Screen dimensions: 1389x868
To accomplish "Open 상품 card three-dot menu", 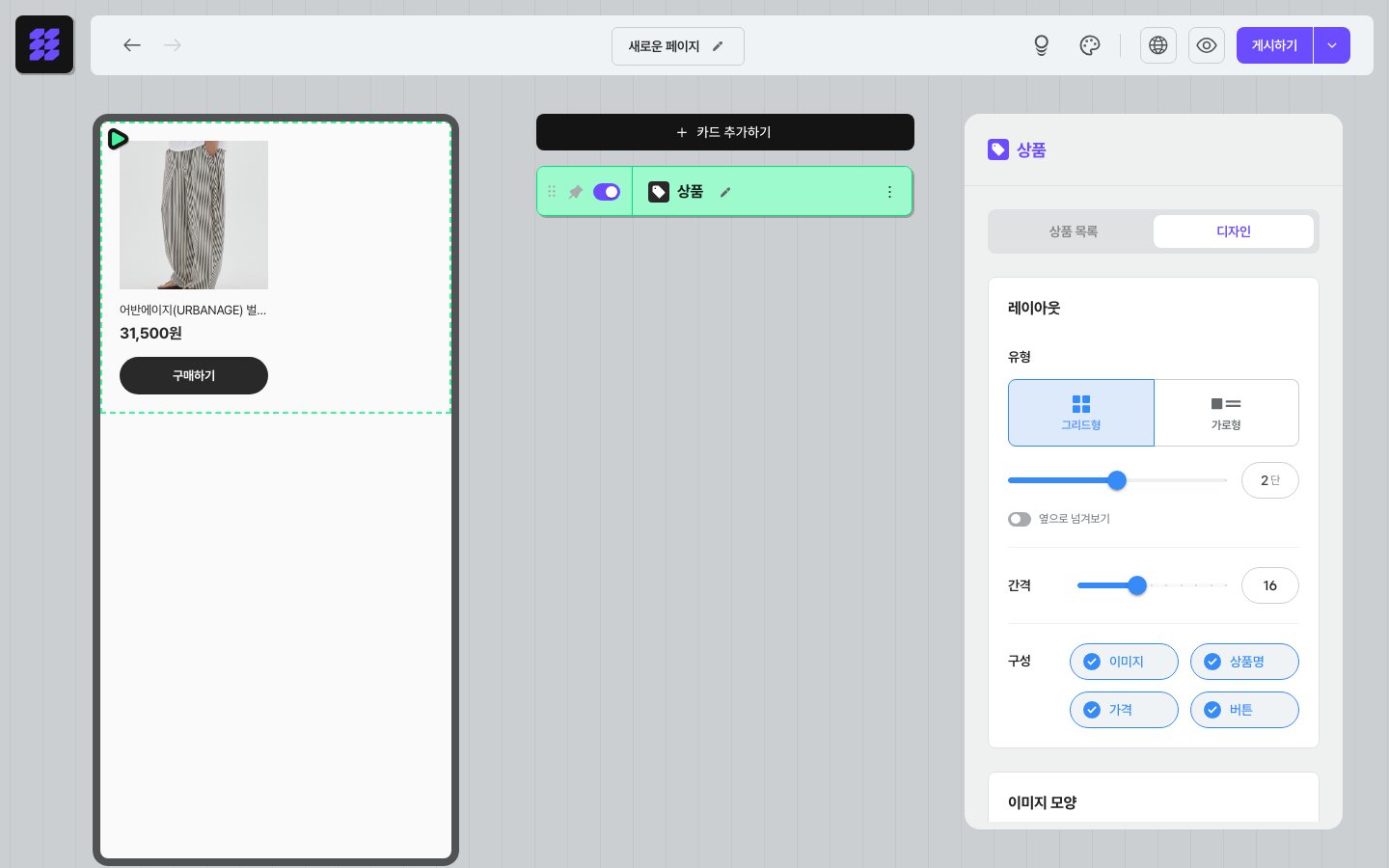I will click(x=889, y=192).
